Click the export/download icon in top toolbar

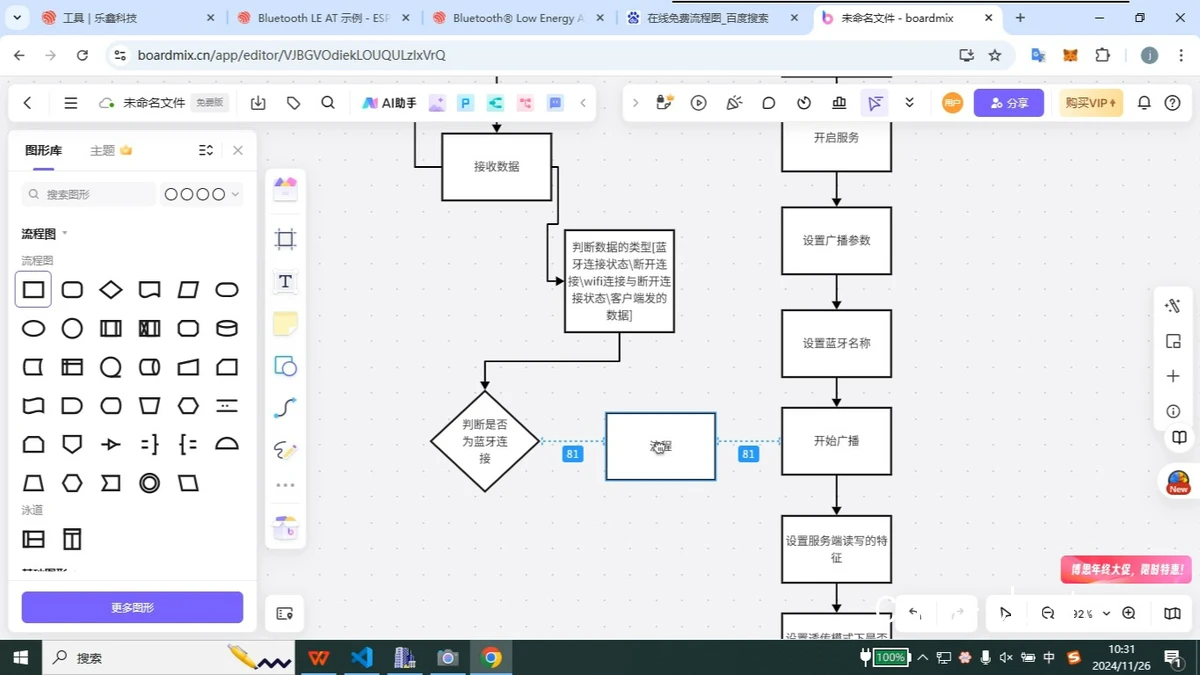click(x=258, y=103)
